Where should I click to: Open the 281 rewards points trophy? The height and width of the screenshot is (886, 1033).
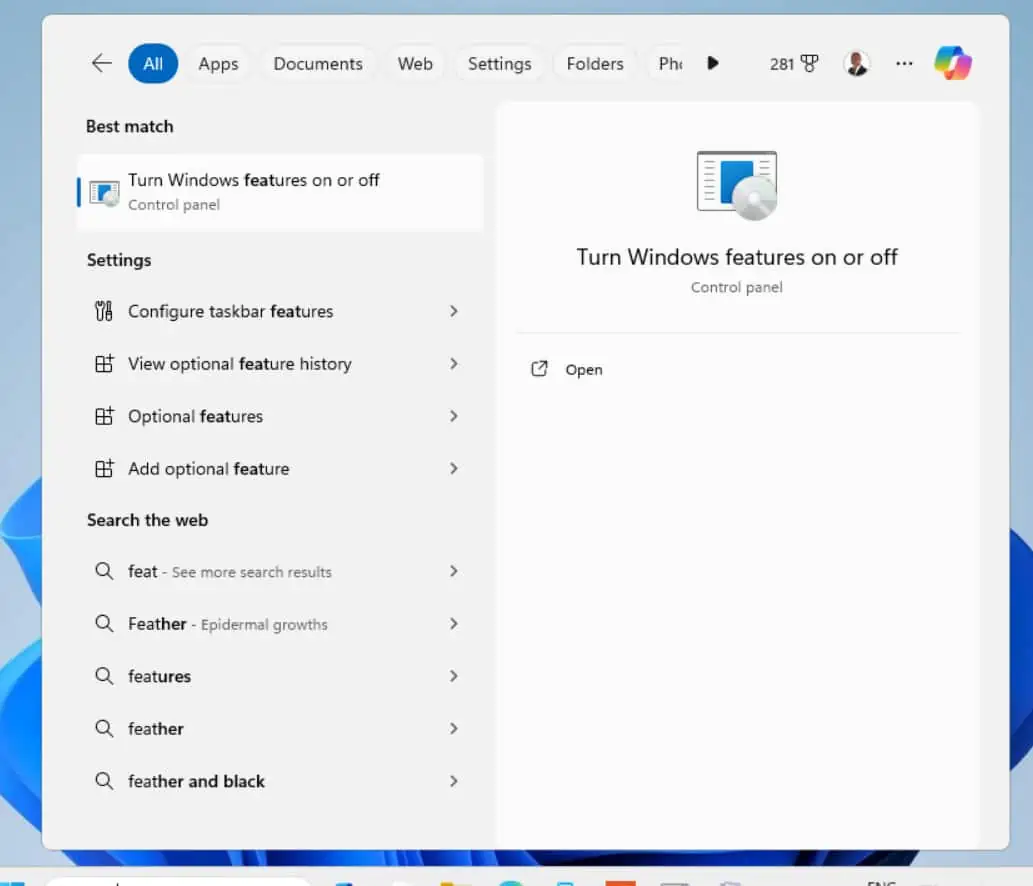tap(794, 63)
